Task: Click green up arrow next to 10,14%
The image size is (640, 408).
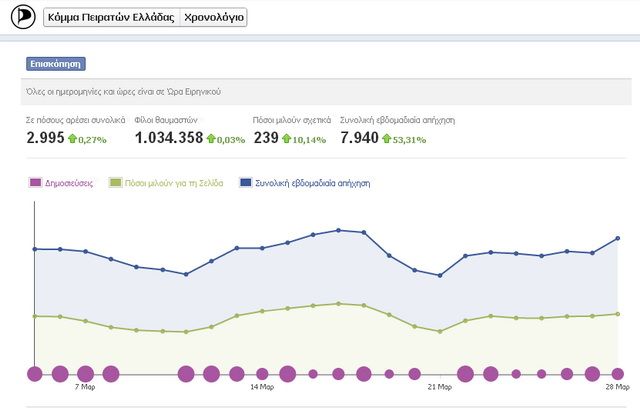Action: [x=287, y=138]
